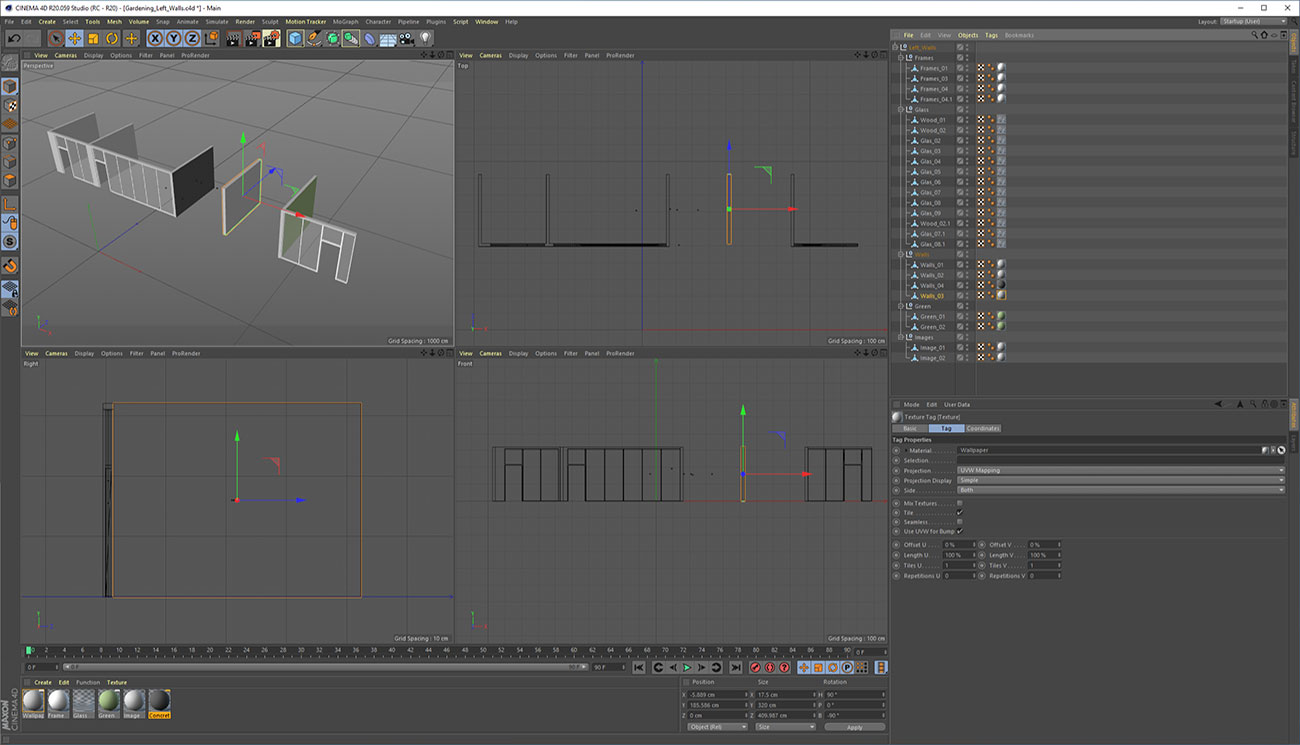The image size is (1300, 745).
Task: Open the Projection dropdown
Action: click(x=1121, y=470)
